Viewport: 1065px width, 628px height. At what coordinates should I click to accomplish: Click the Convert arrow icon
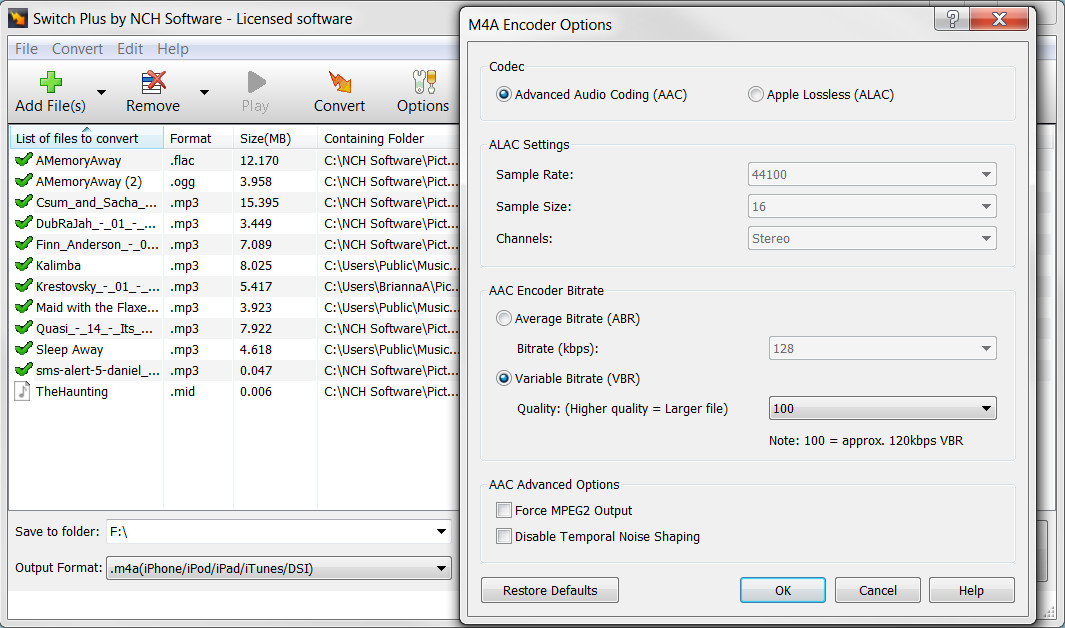point(339,80)
